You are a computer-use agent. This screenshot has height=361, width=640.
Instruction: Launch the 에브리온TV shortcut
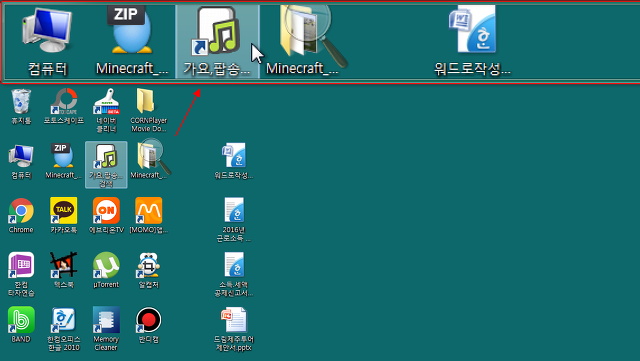click(106, 216)
